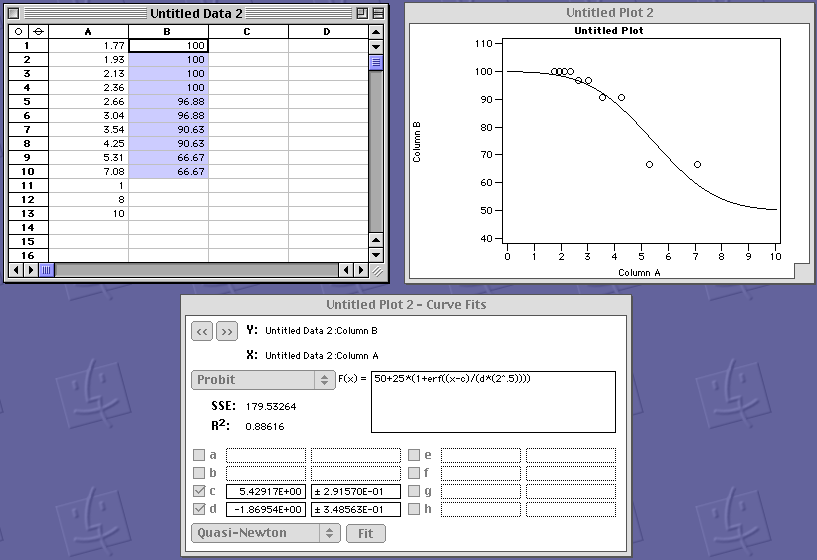Click the crosshair icon in the data table header
This screenshot has height=560, width=817.
pyautogui.click(x=38, y=32)
